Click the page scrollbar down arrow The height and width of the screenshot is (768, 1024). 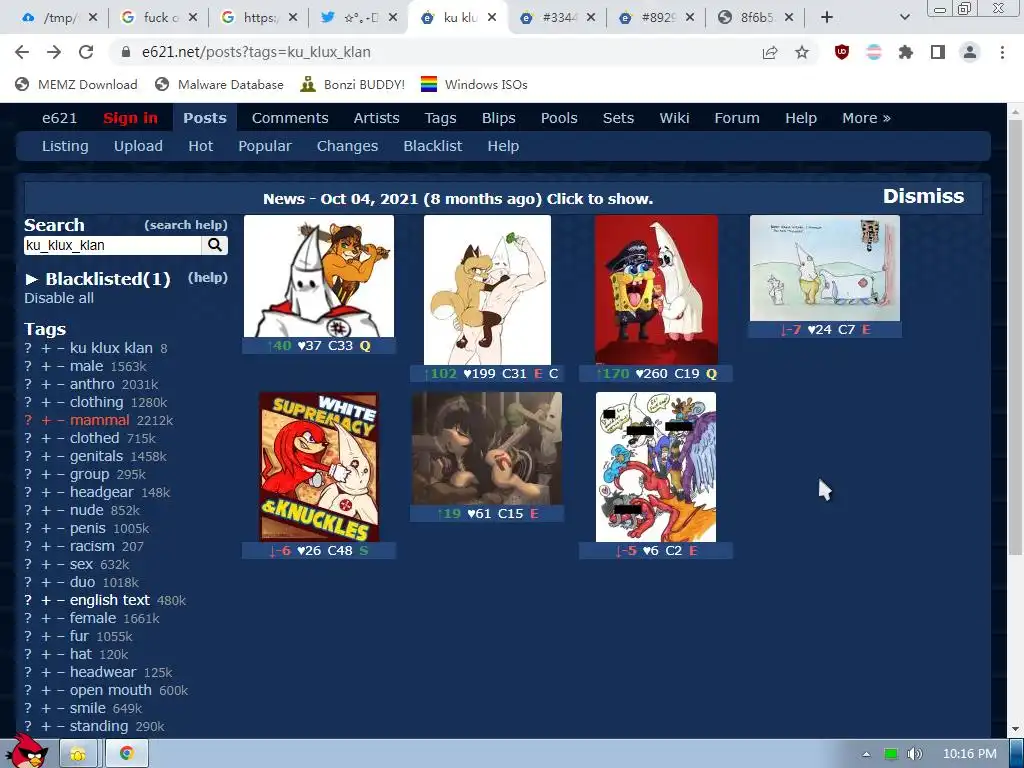1016,729
